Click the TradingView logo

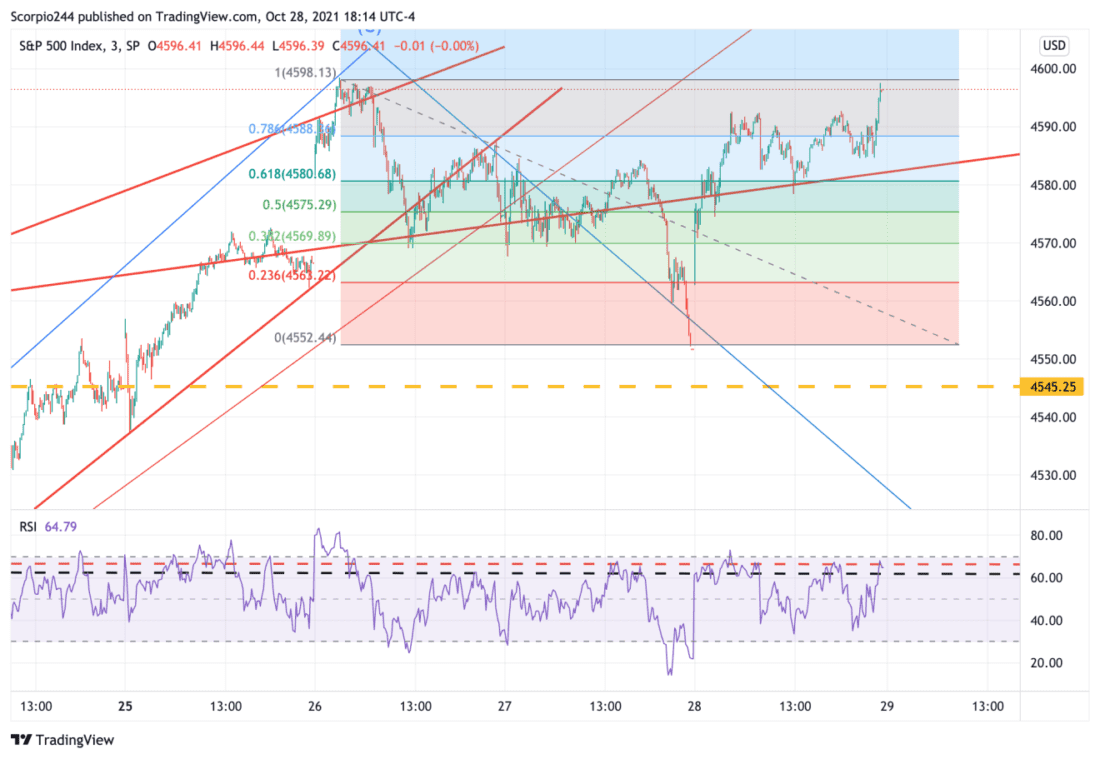62,740
